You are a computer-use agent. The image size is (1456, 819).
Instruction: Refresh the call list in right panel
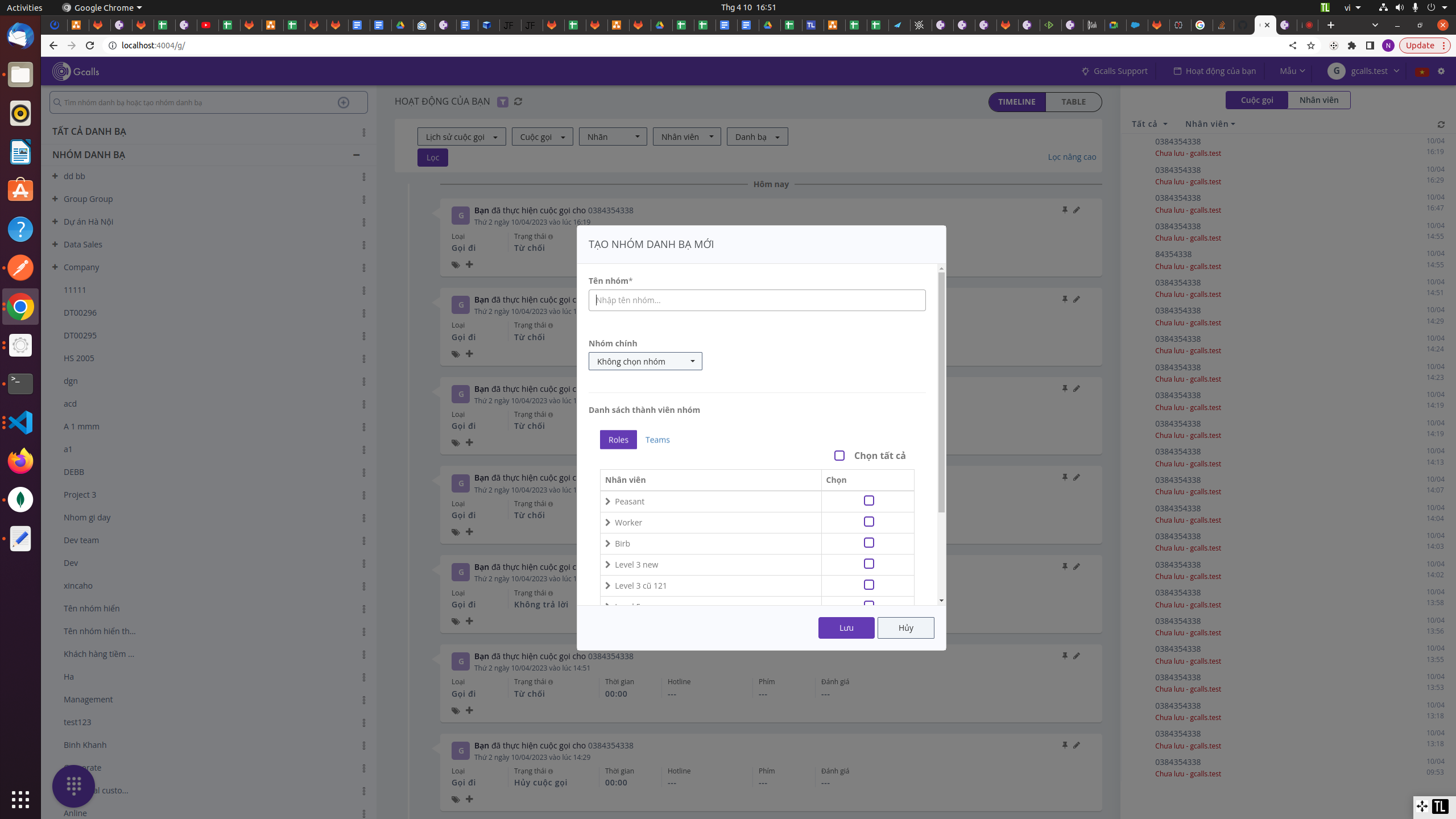tap(1441, 125)
